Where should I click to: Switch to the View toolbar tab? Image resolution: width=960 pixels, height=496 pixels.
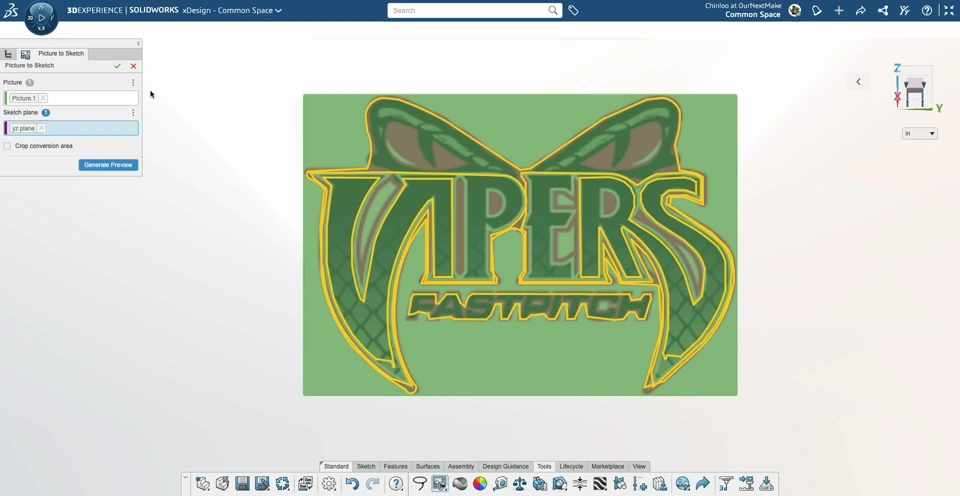click(639, 467)
